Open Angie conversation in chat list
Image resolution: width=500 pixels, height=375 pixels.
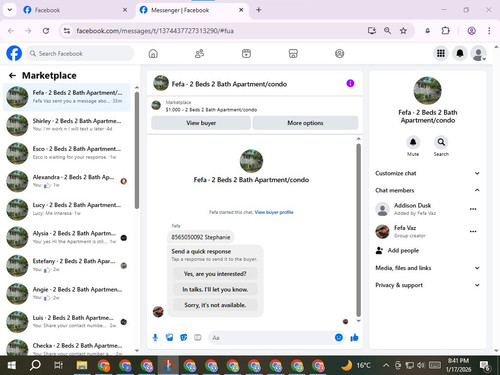(67, 293)
